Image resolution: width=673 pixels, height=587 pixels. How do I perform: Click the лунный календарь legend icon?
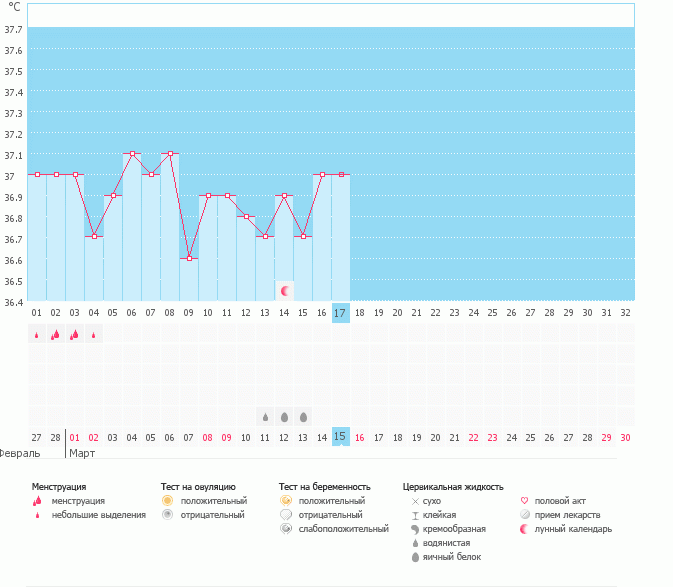(x=524, y=529)
